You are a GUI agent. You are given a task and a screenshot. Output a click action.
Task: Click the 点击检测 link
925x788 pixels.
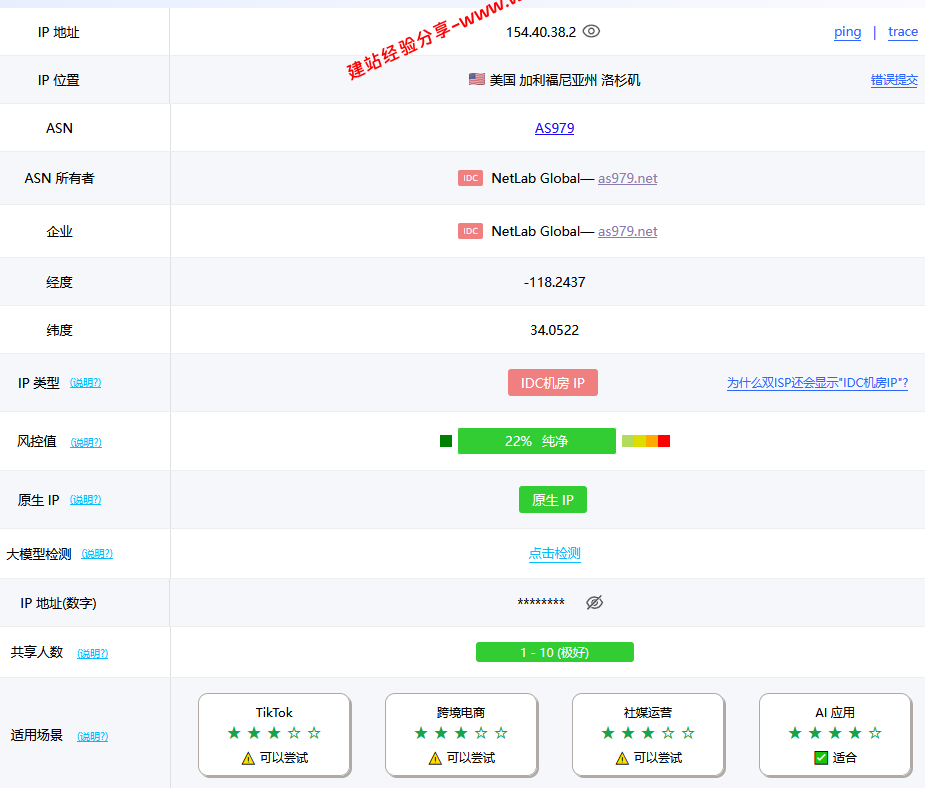(x=555, y=554)
